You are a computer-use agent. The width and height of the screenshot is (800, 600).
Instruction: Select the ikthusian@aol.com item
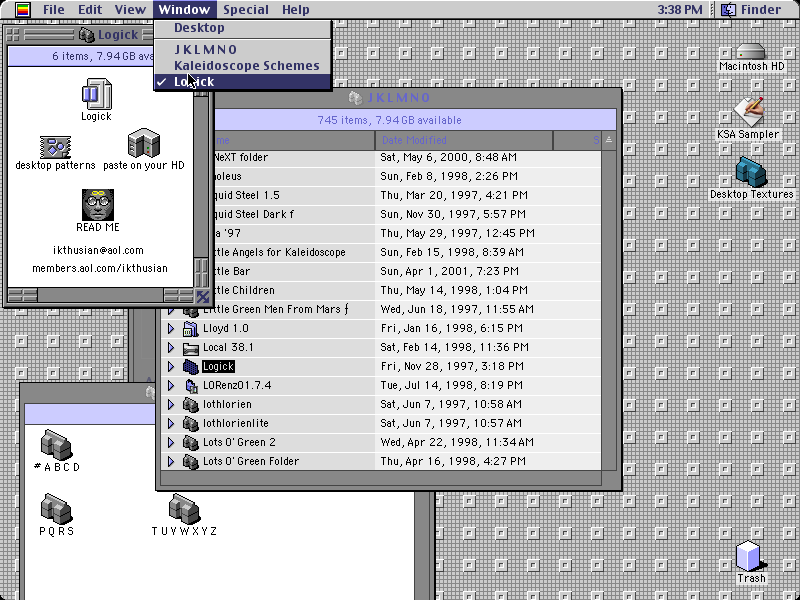[x=98, y=251]
